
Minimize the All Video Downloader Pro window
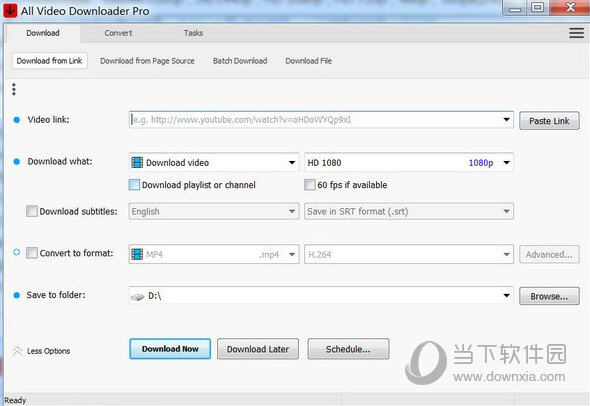click(x=515, y=8)
